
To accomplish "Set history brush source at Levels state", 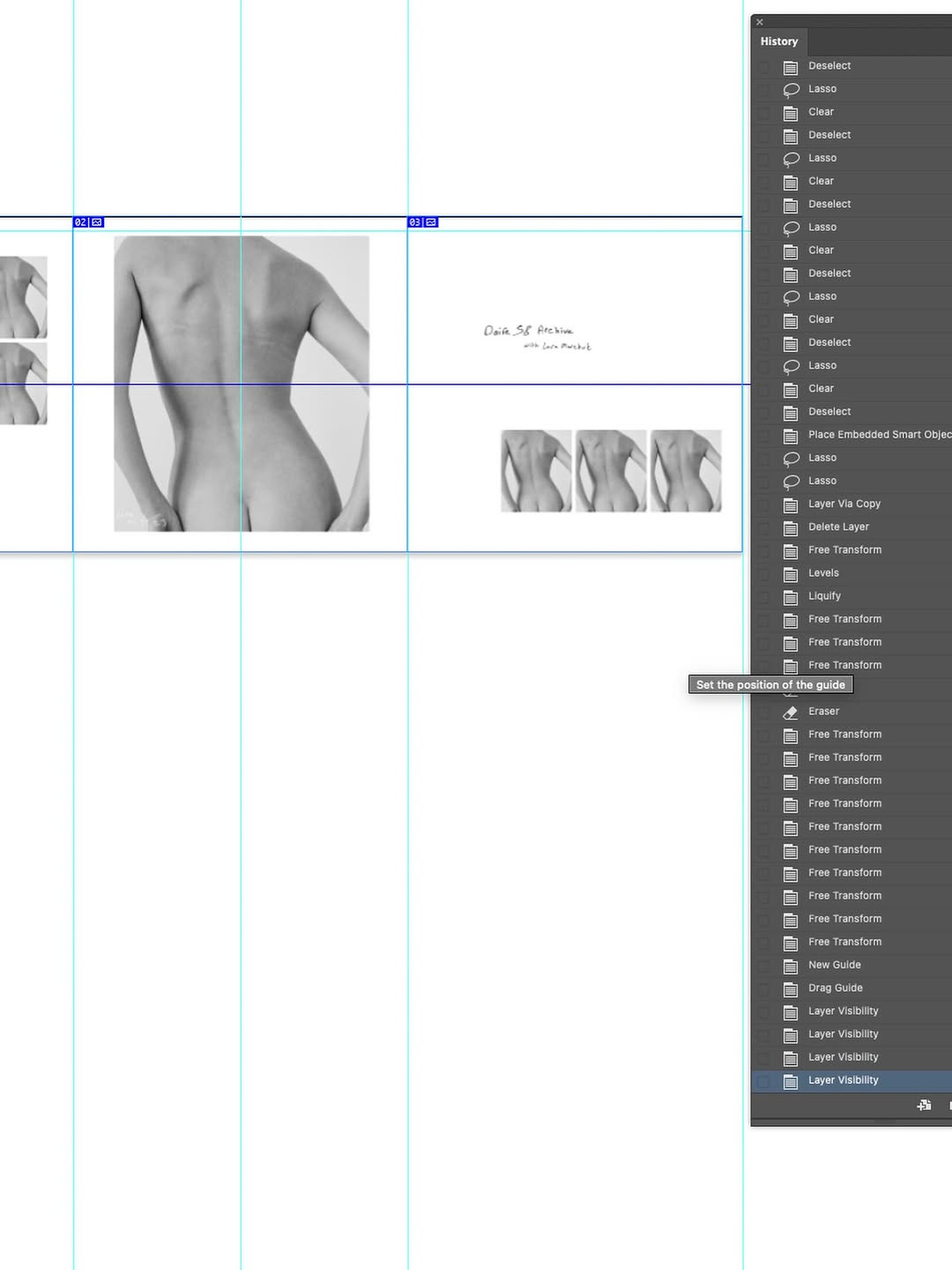I will [763, 573].
